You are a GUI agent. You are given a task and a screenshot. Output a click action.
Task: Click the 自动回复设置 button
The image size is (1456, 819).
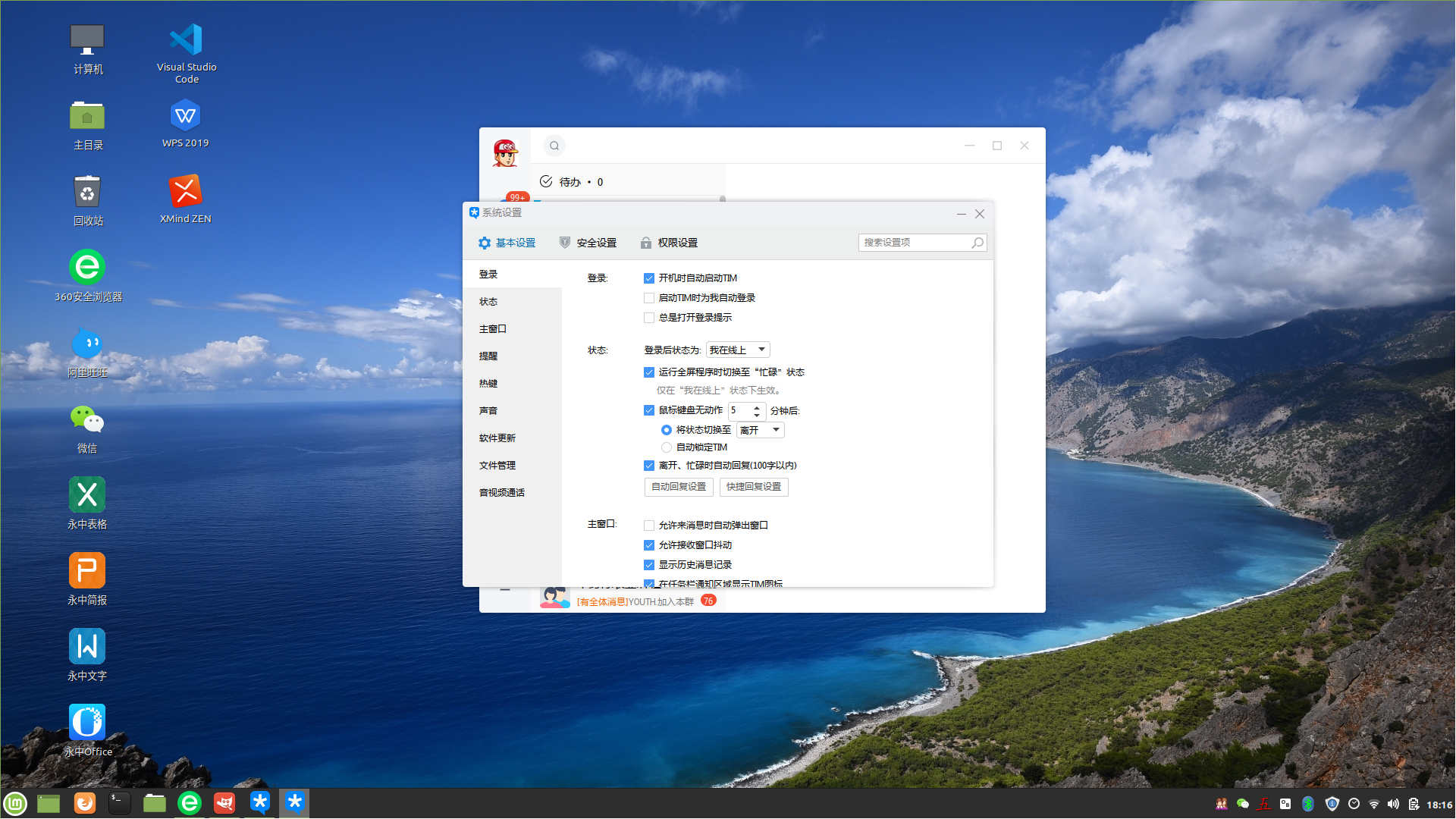(x=679, y=487)
